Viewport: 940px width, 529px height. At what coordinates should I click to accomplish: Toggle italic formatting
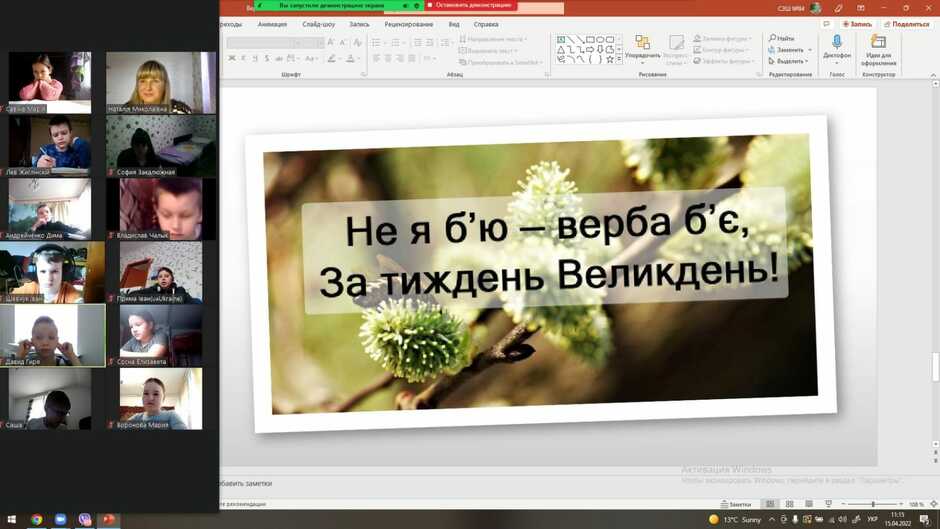pos(243,58)
